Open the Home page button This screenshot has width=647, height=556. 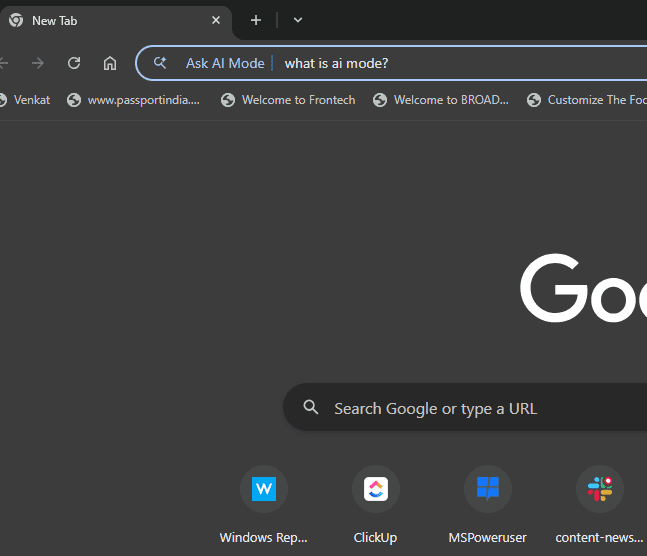coord(110,63)
